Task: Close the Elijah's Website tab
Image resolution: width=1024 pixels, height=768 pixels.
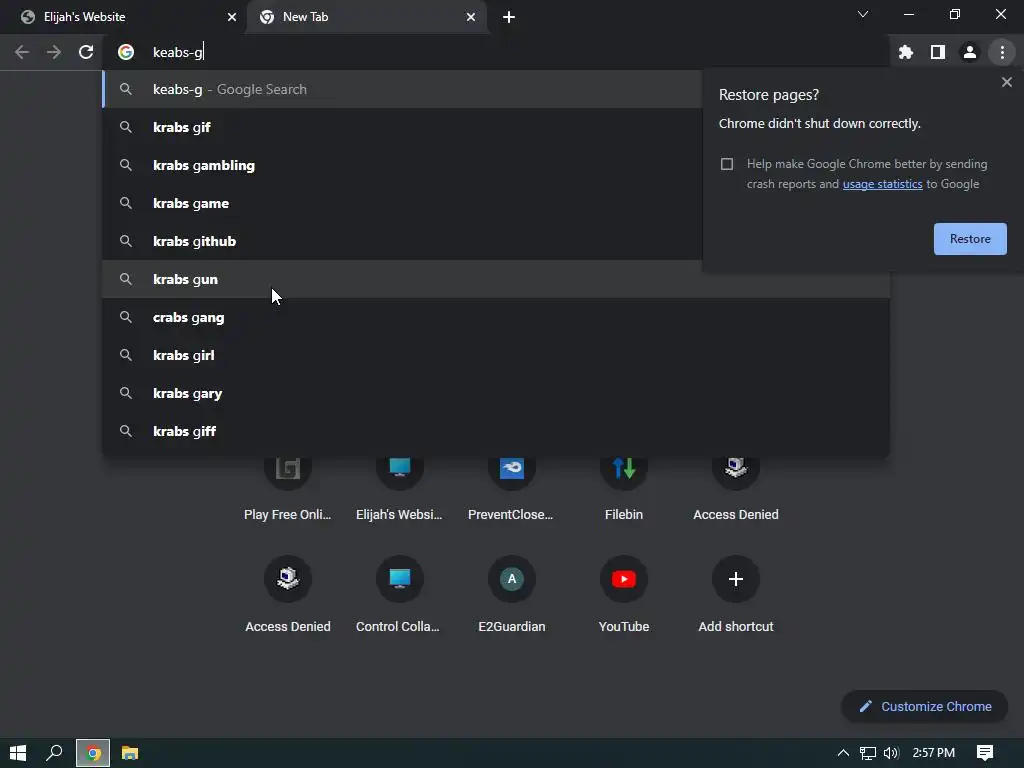Action: coord(232,17)
